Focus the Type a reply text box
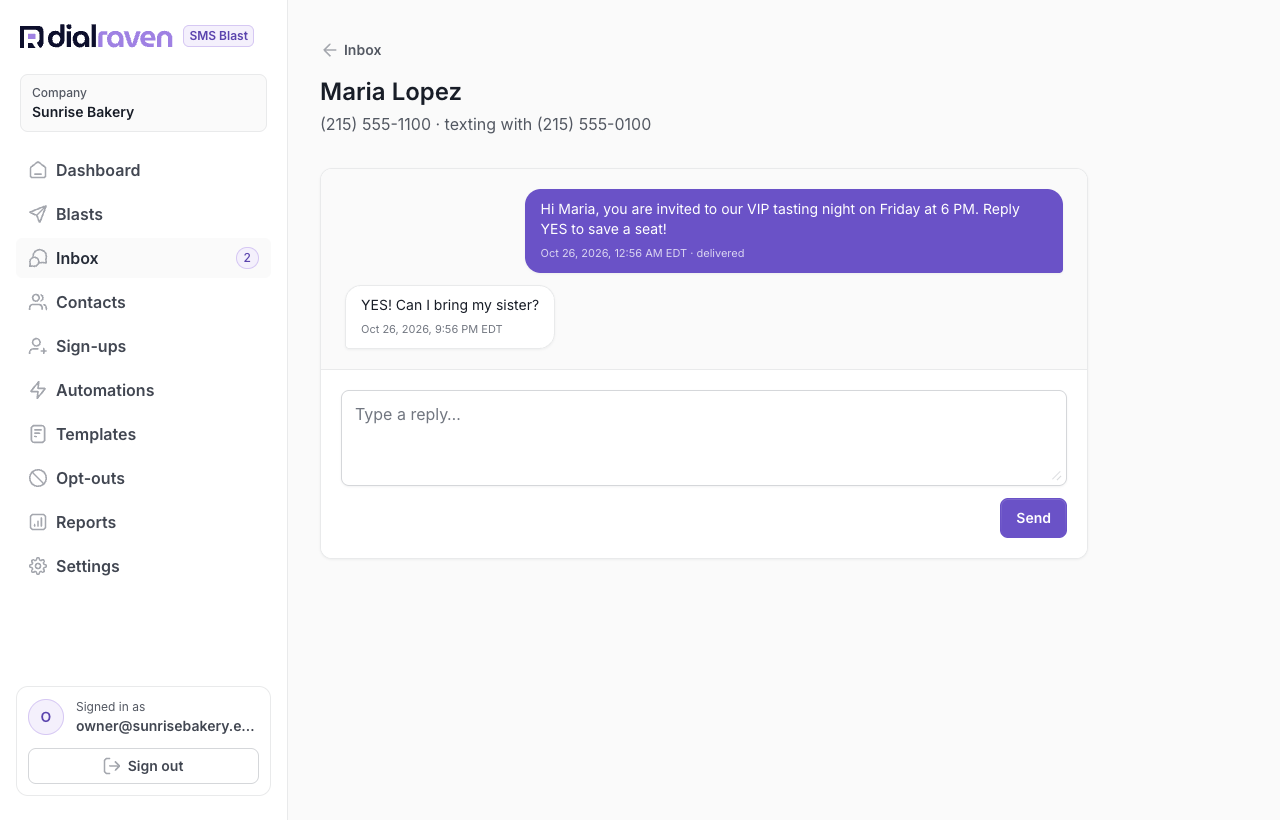Screen dimensions: 1280x820 tap(704, 438)
